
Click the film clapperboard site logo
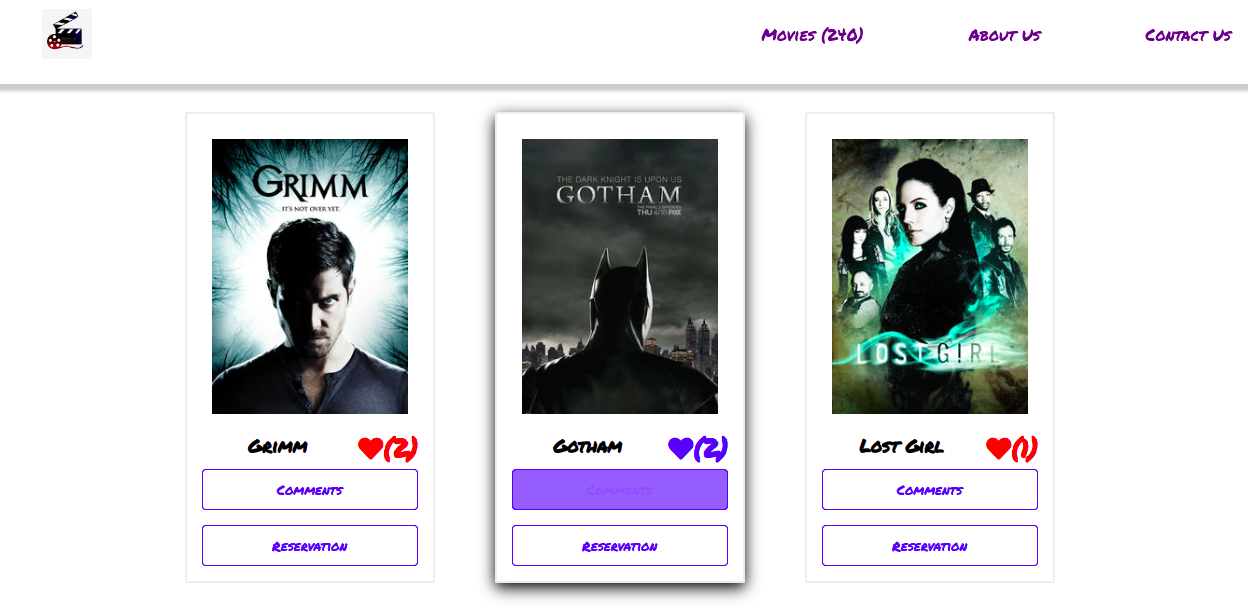point(67,34)
